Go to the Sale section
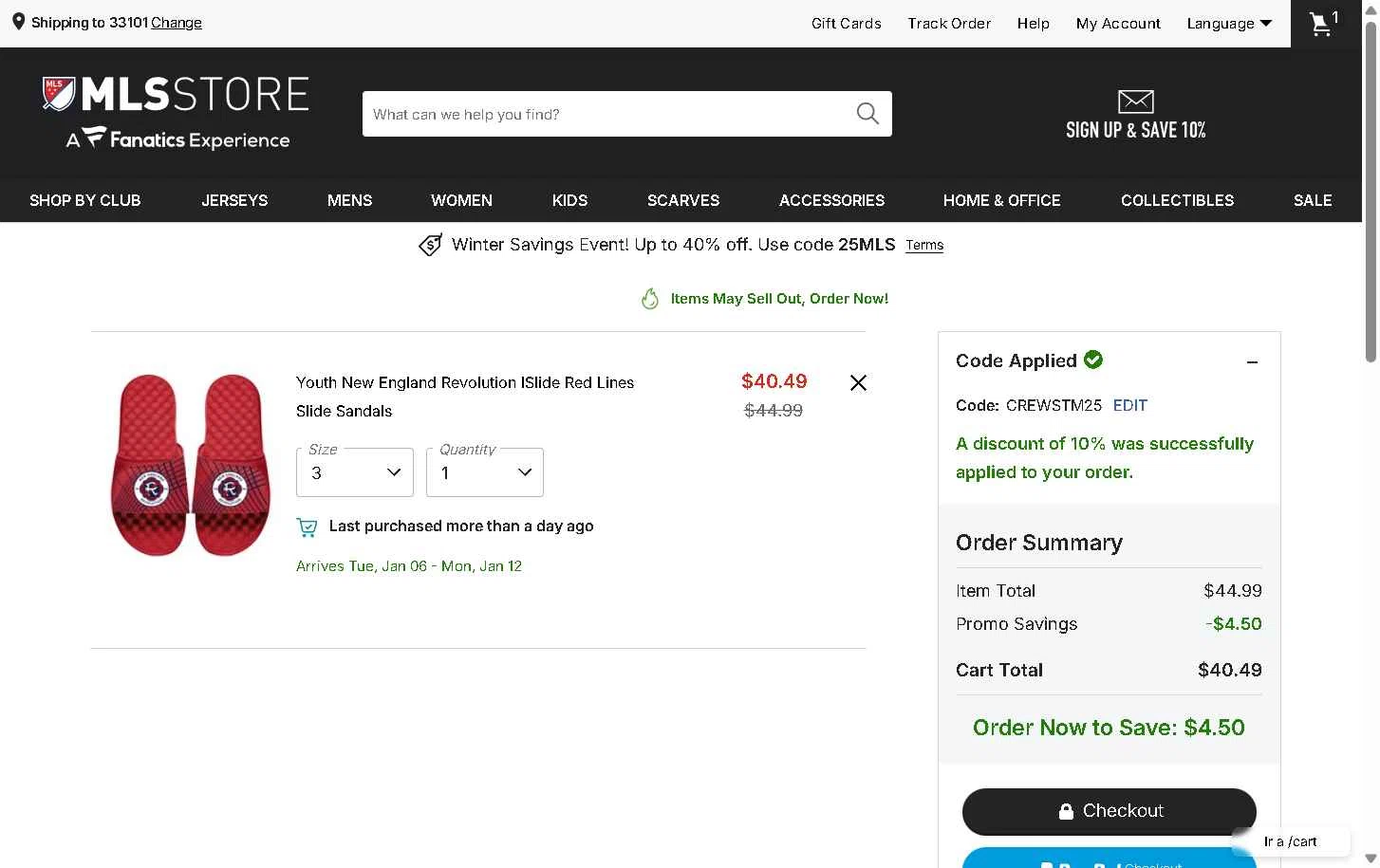Image resolution: width=1380 pixels, height=868 pixels. 1313,200
